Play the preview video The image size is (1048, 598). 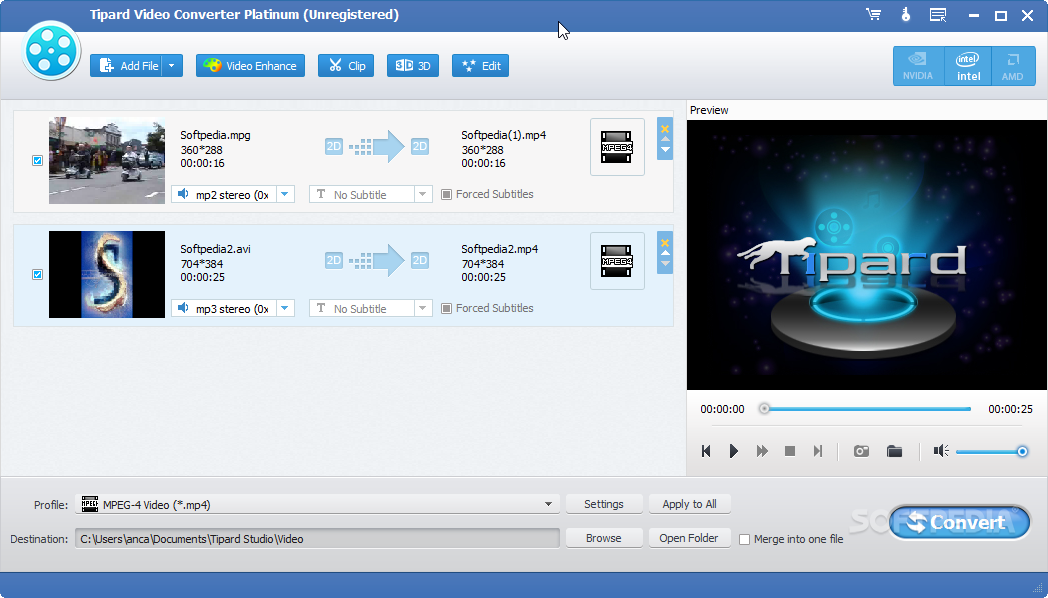(733, 451)
